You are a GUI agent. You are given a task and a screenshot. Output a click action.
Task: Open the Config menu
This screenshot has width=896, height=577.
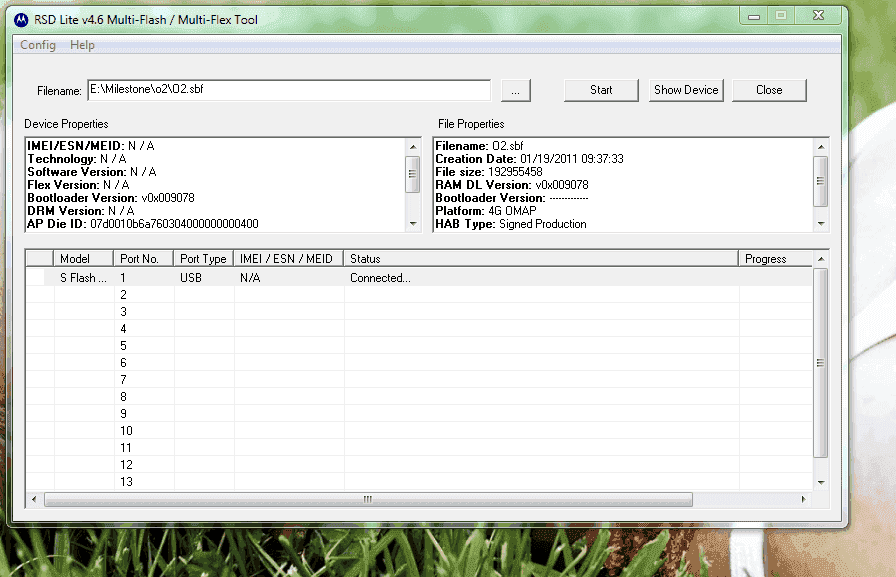pos(38,45)
